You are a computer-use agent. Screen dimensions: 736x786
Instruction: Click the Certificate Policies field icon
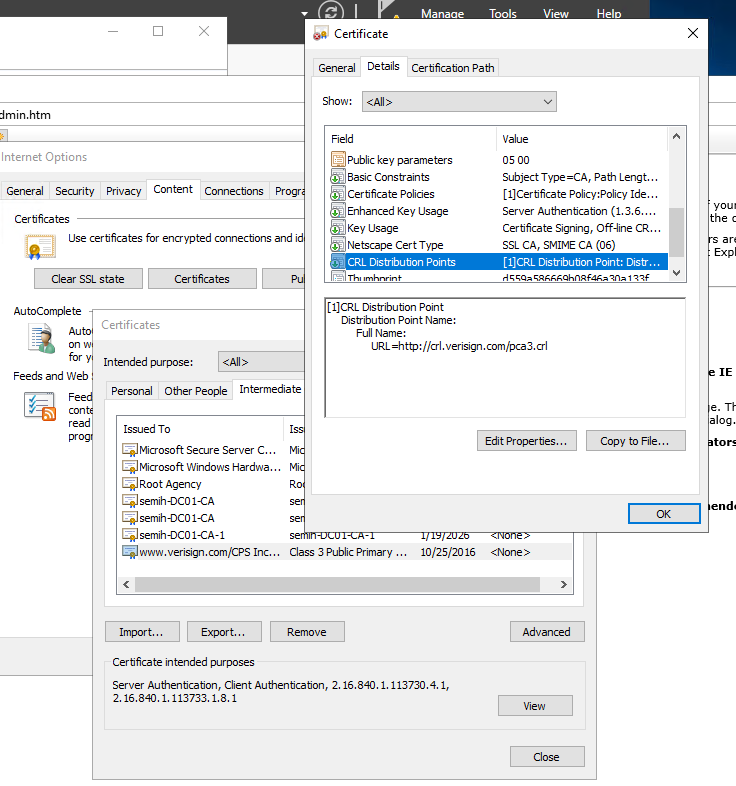click(338, 194)
